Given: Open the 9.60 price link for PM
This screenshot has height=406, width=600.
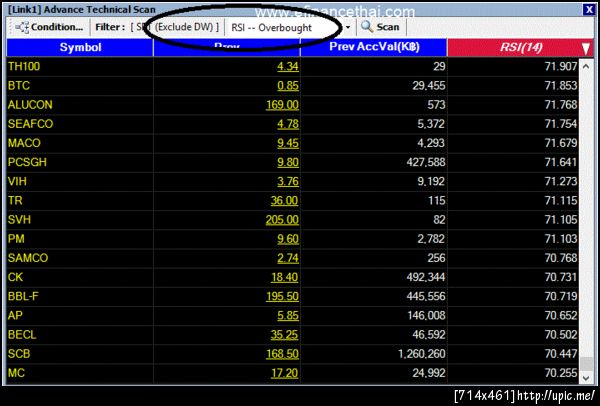Looking at the screenshot, I should 288,239.
